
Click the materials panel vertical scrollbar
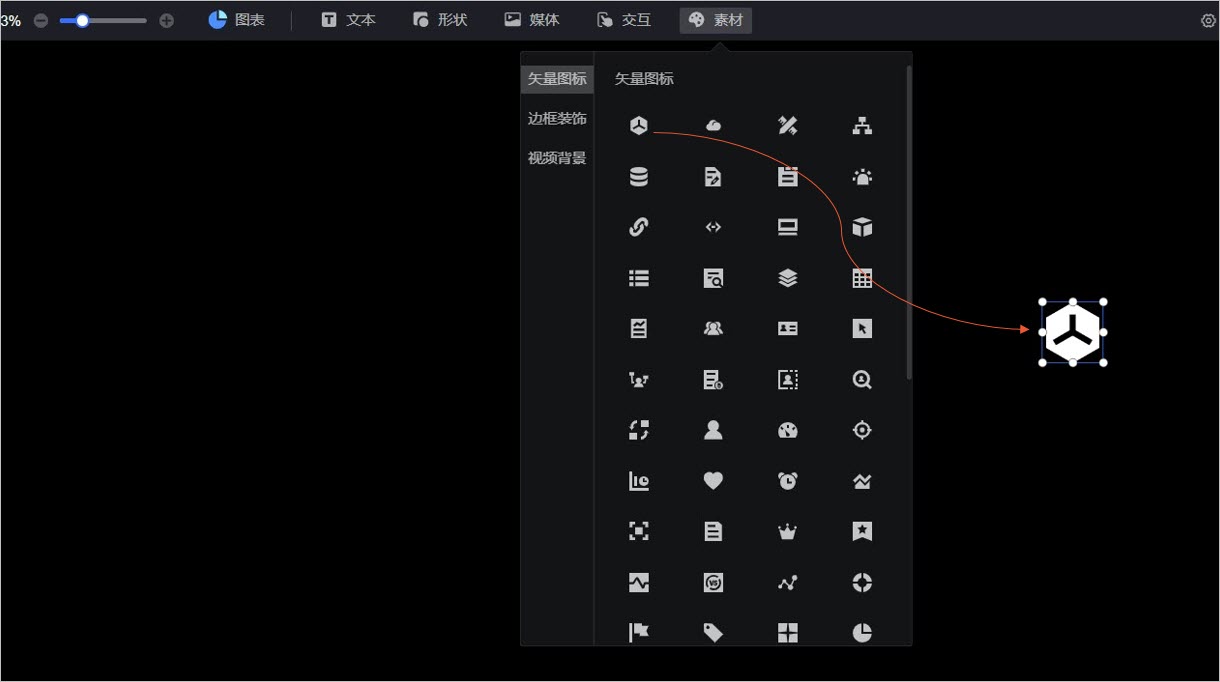[x=908, y=222]
